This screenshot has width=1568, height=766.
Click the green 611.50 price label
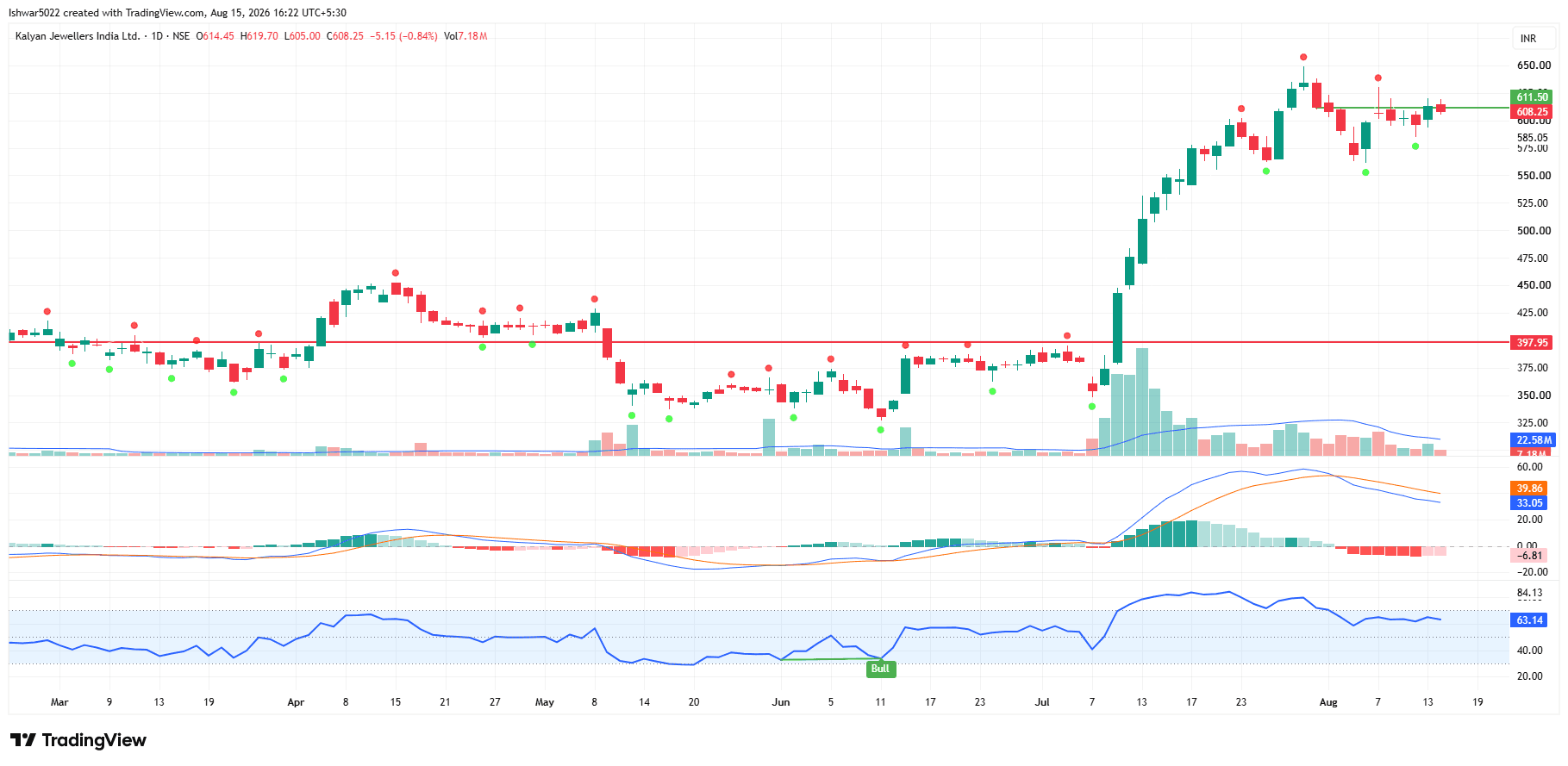pos(1532,97)
